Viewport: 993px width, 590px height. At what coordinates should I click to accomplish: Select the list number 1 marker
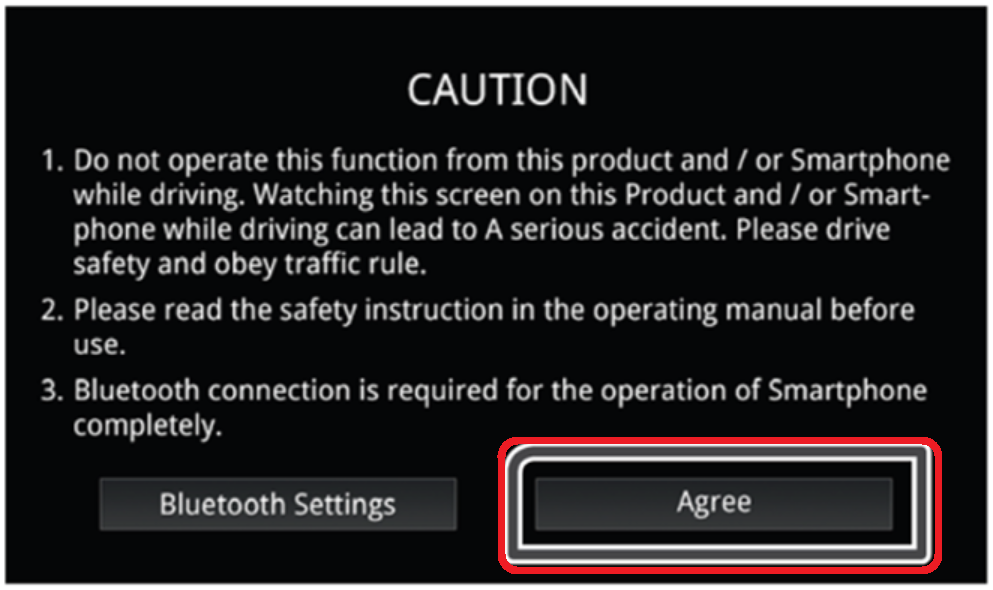click(x=53, y=161)
